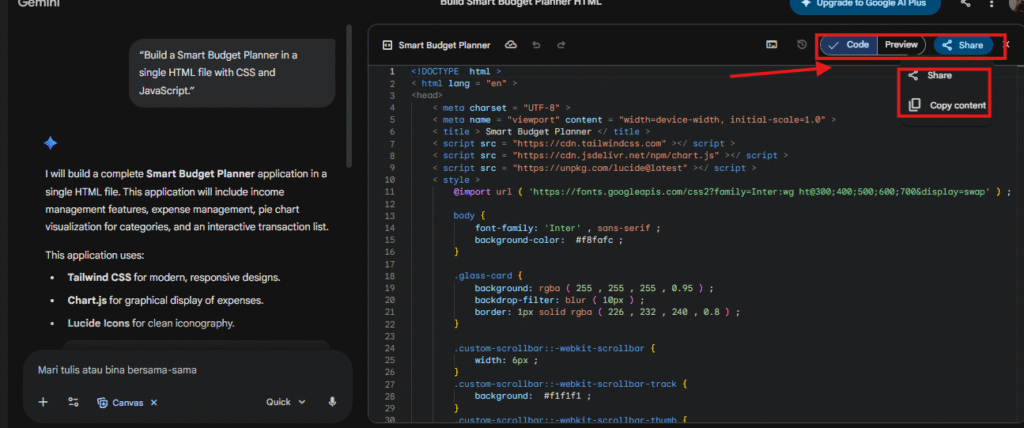The image size is (1024, 428).
Task: Click the plus icon to add files
Action: tap(43, 402)
